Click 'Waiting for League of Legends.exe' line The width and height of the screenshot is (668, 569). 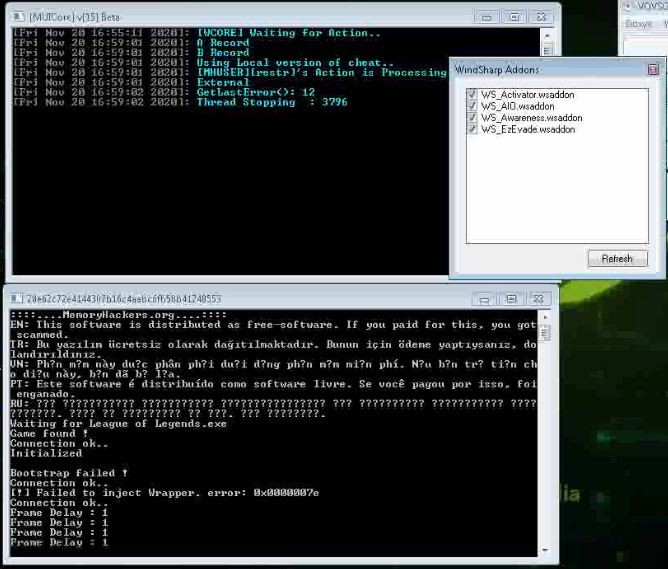pos(118,424)
